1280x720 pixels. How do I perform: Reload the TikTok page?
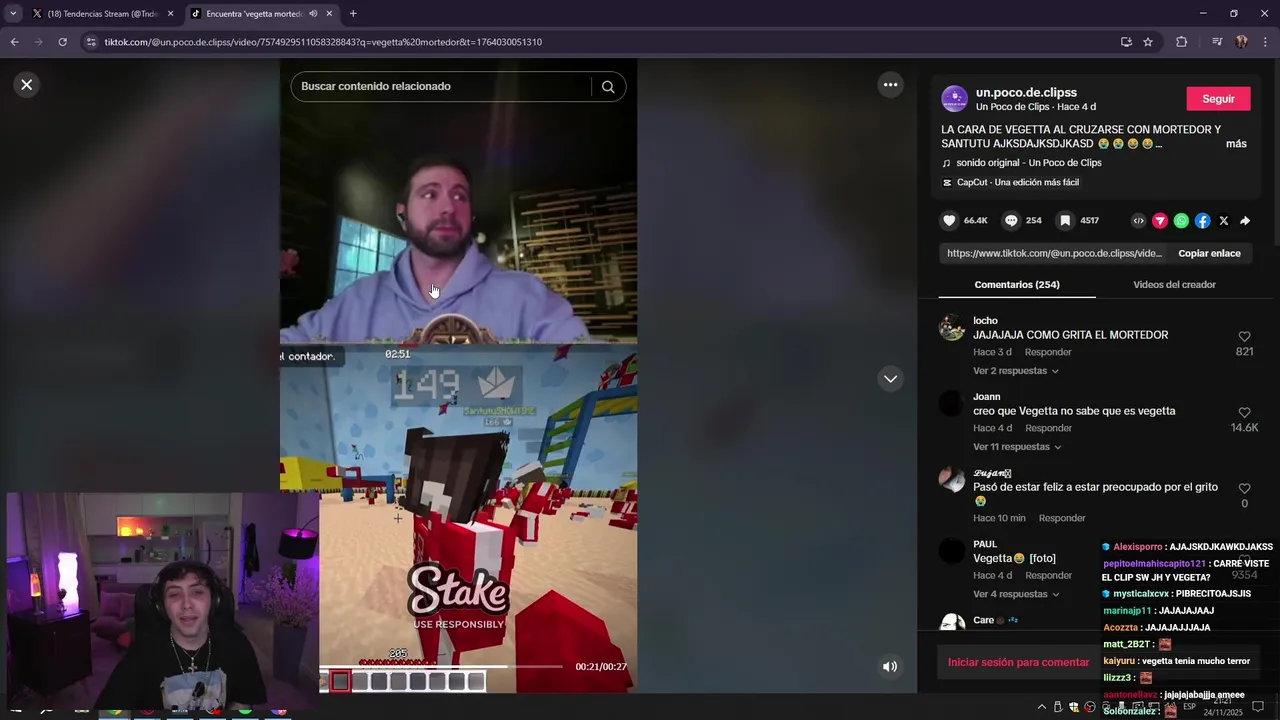pyautogui.click(x=62, y=42)
